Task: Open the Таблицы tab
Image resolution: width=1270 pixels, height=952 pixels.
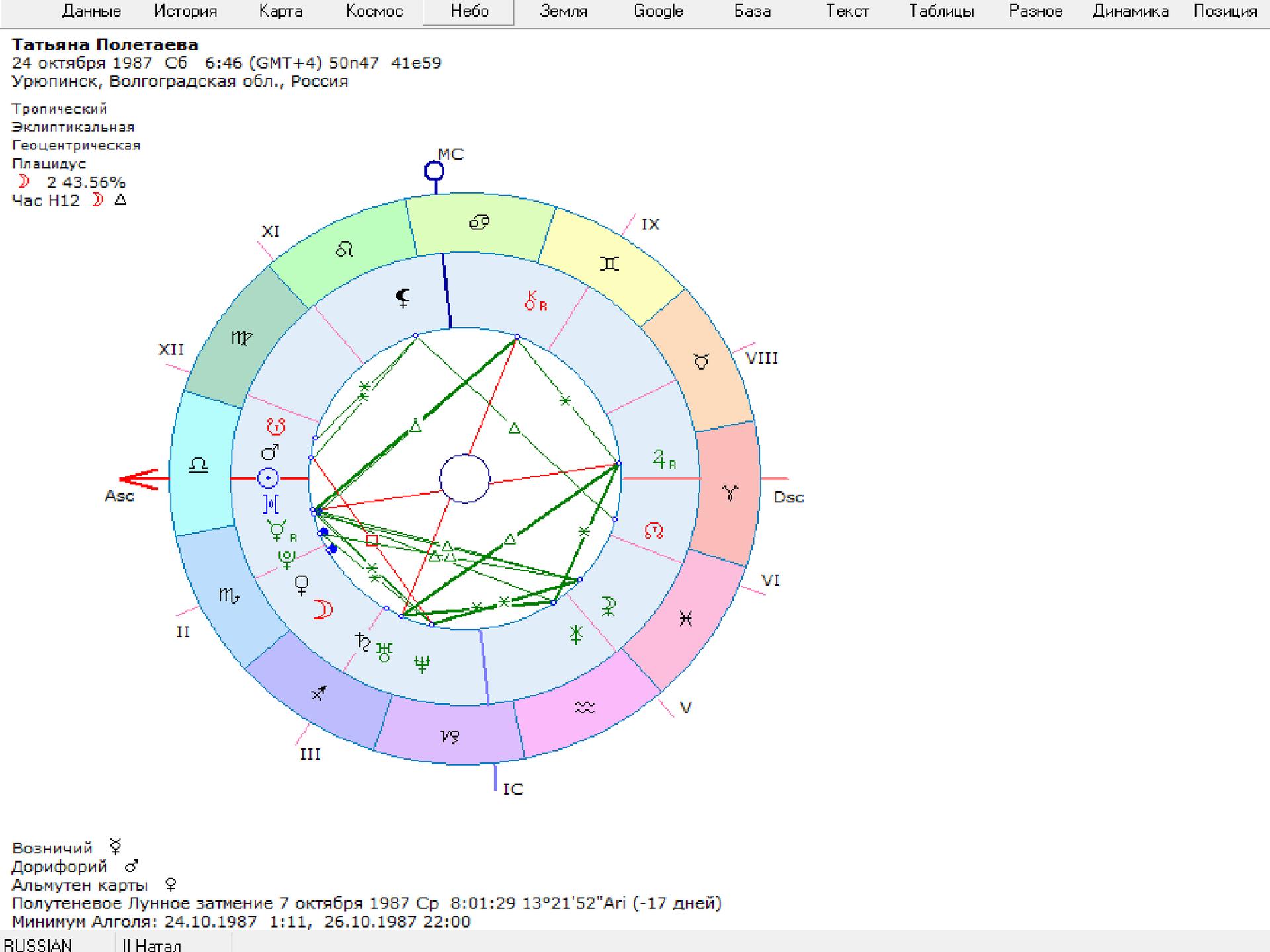Action: coord(941,11)
